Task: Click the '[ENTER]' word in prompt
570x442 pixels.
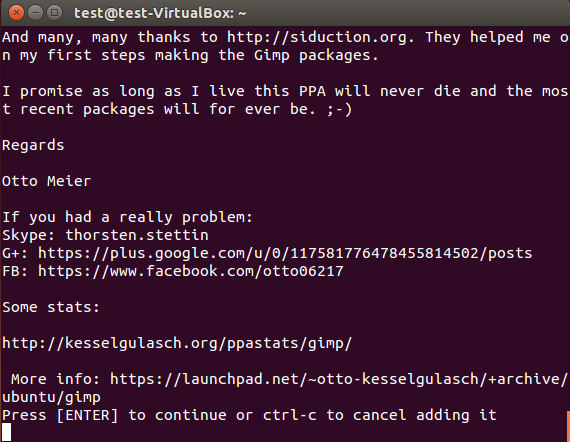Action: pos(87,415)
